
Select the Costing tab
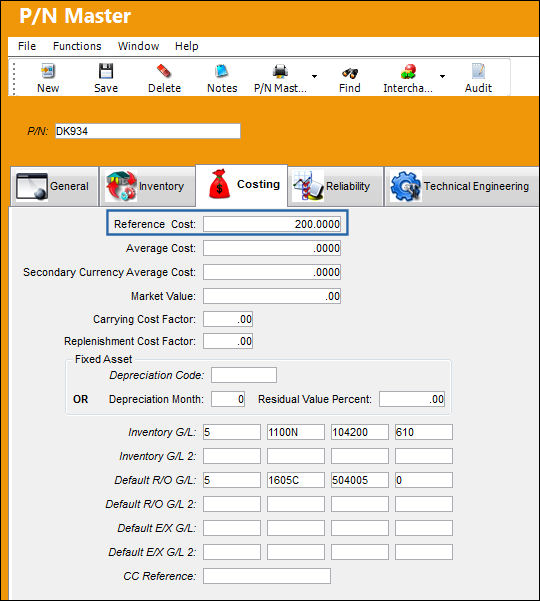241,185
